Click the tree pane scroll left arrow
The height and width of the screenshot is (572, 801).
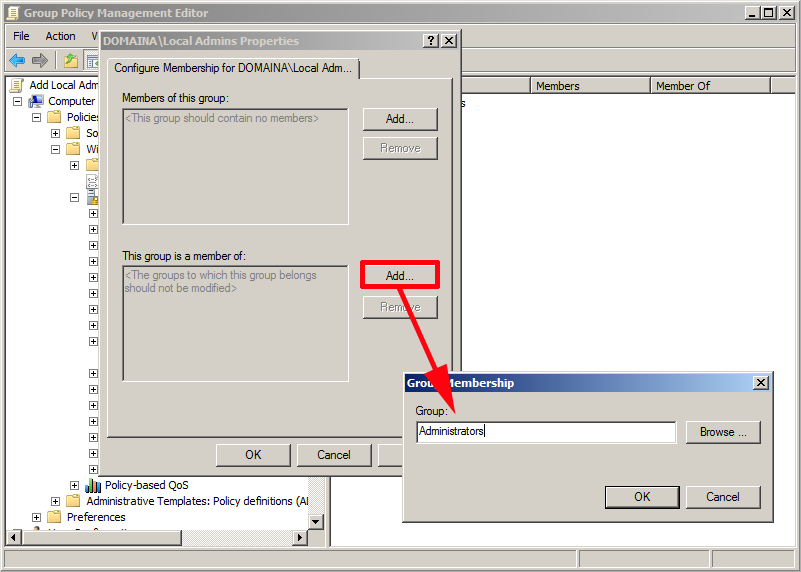pos(13,537)
